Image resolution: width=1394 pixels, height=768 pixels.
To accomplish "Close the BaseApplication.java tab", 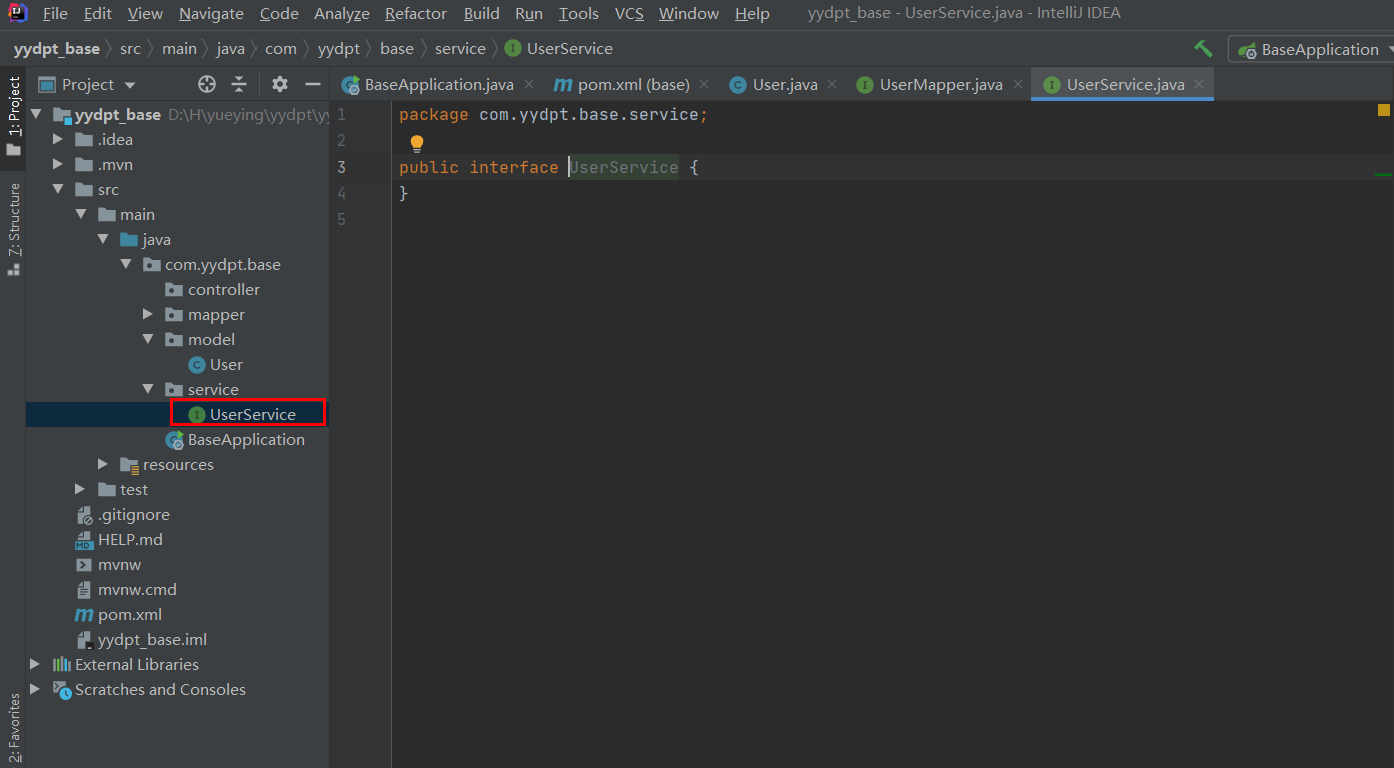I will (529, 85).
